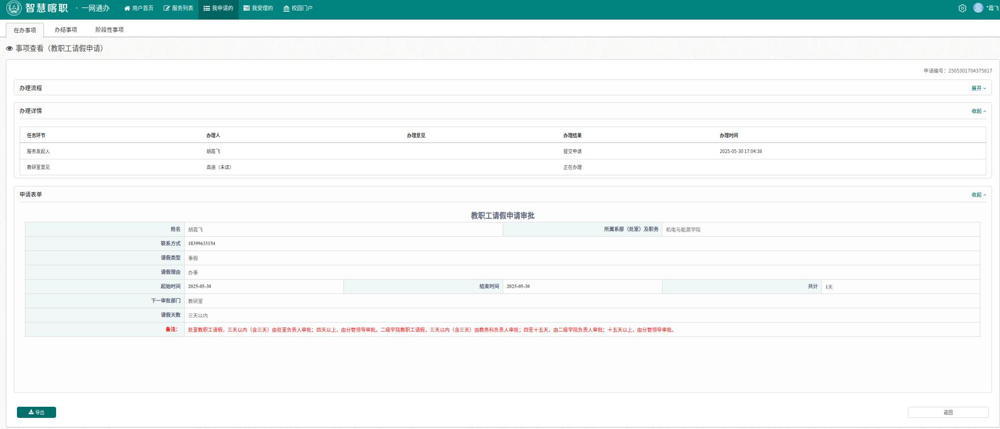Open 我申请的 in the top navigation
The width and height of the screenshot is (1000, 429).
tap(218, 8)
